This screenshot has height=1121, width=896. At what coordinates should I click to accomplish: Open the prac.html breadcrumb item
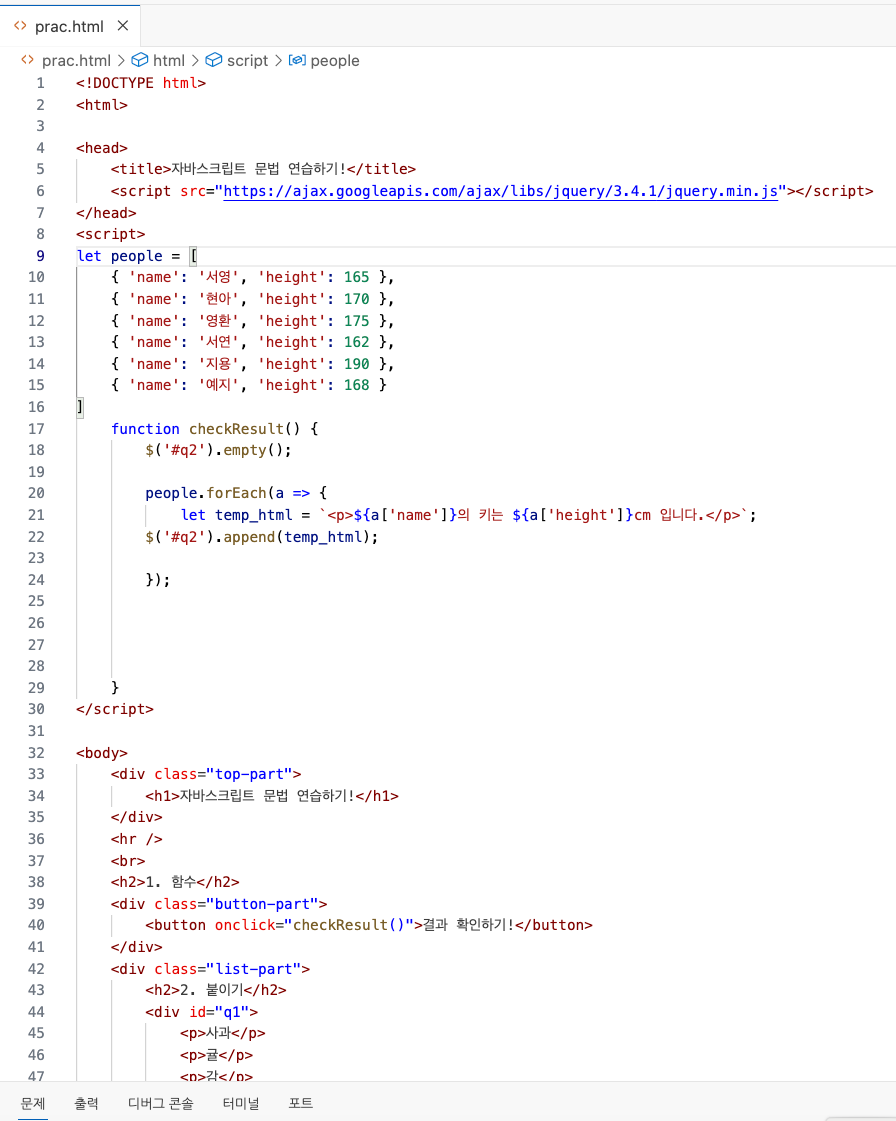tap(76, 61)
